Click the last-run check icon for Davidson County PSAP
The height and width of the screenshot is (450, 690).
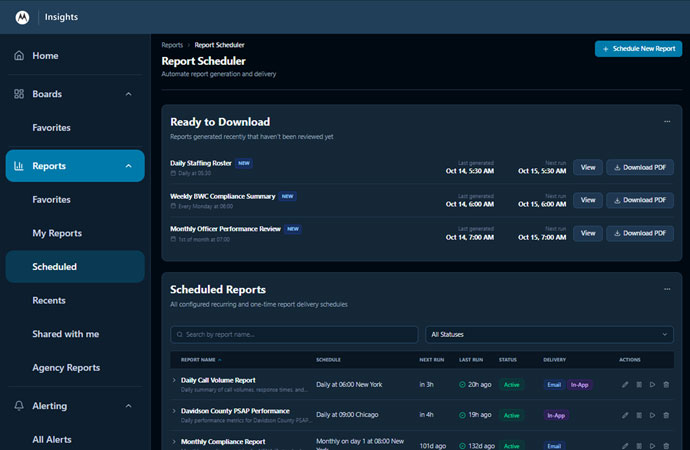coord(462,415)
